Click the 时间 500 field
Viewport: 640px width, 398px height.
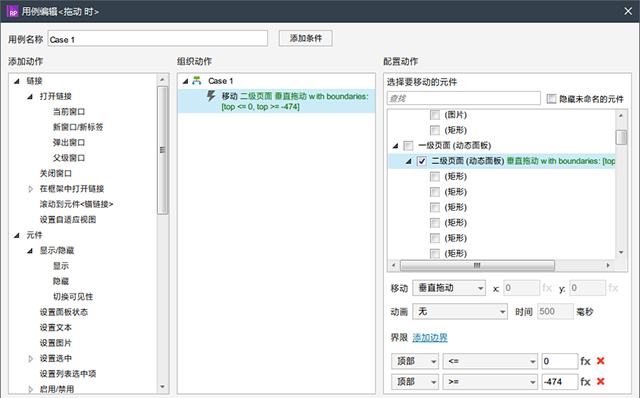[x=556, y=311]
